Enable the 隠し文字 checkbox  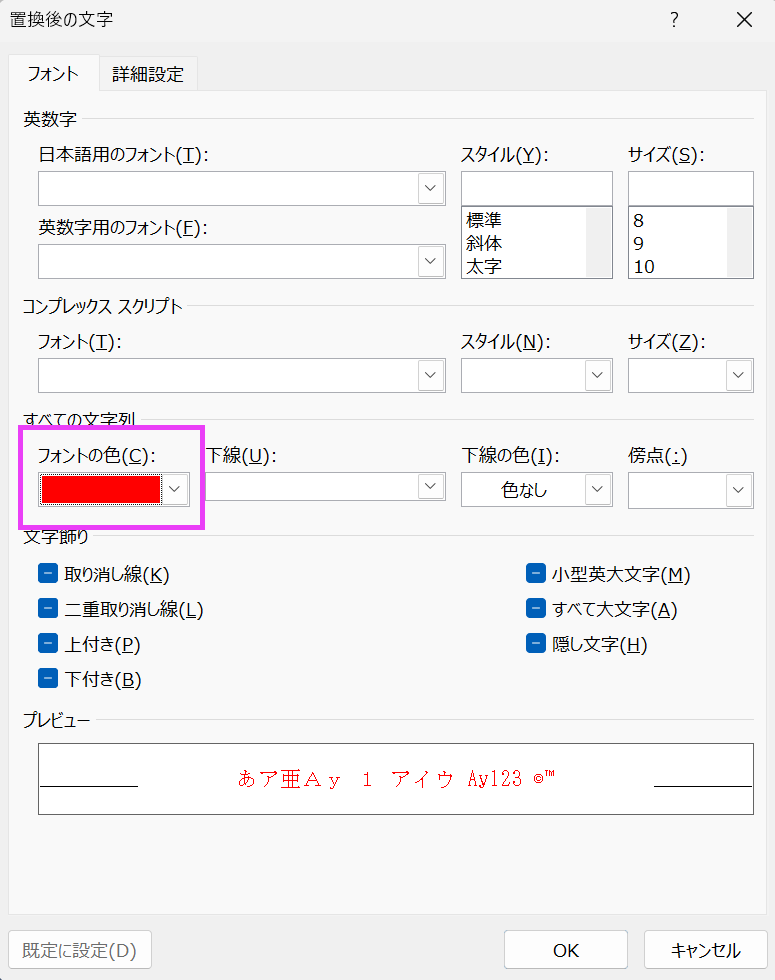tap(536, 644)
